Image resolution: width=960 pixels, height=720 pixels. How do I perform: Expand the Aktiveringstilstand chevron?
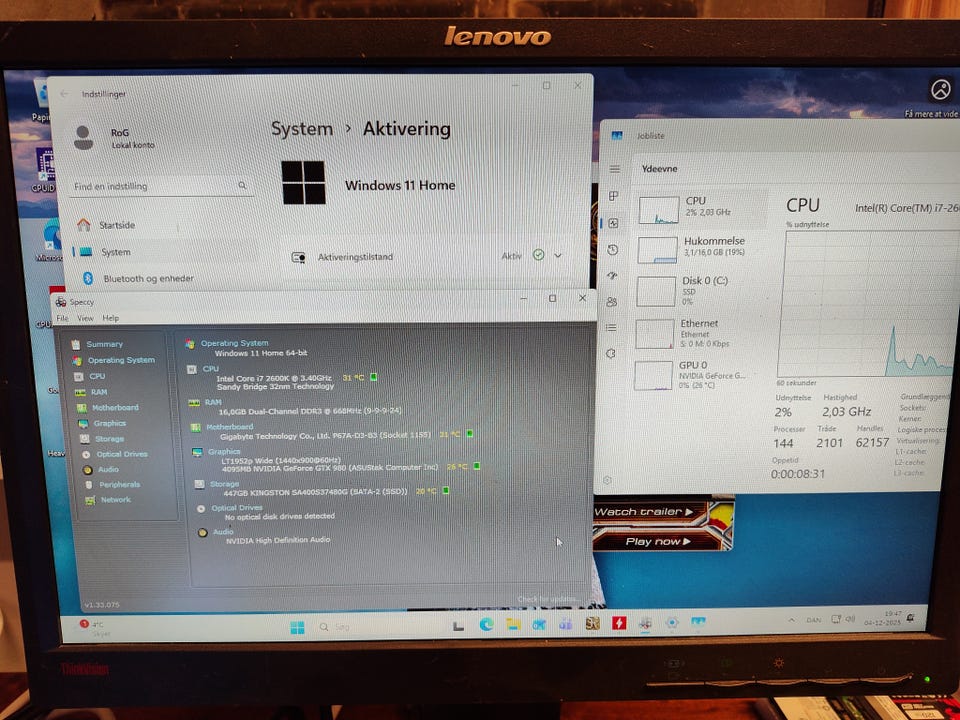coord(558,256)
